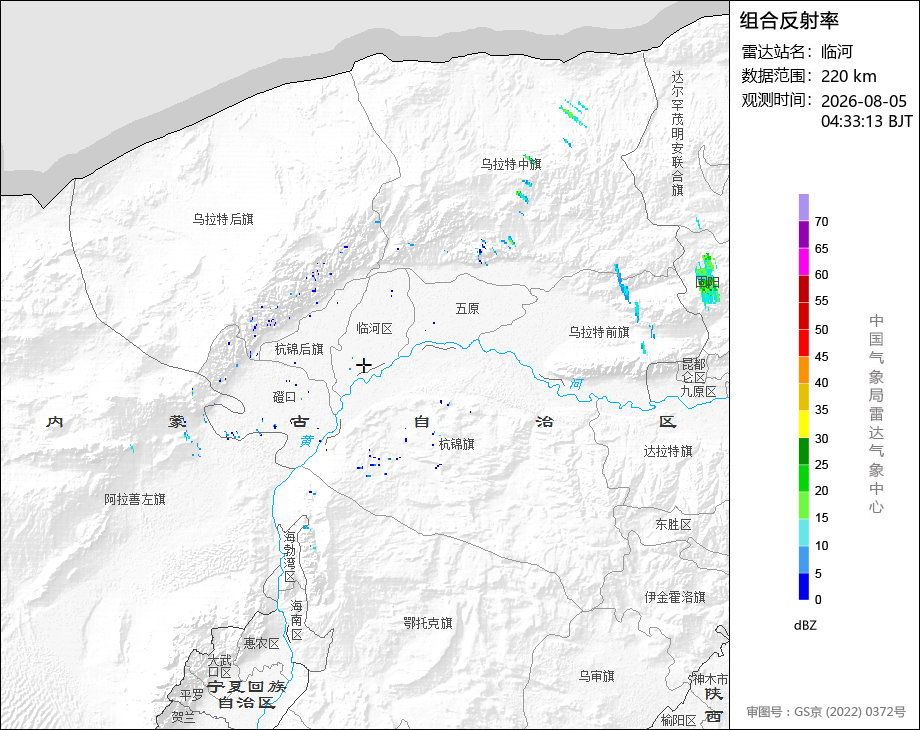920x730 pixels.
Task: Select the dark blue 0 dBZ legend color
Action: click(804, 586)
